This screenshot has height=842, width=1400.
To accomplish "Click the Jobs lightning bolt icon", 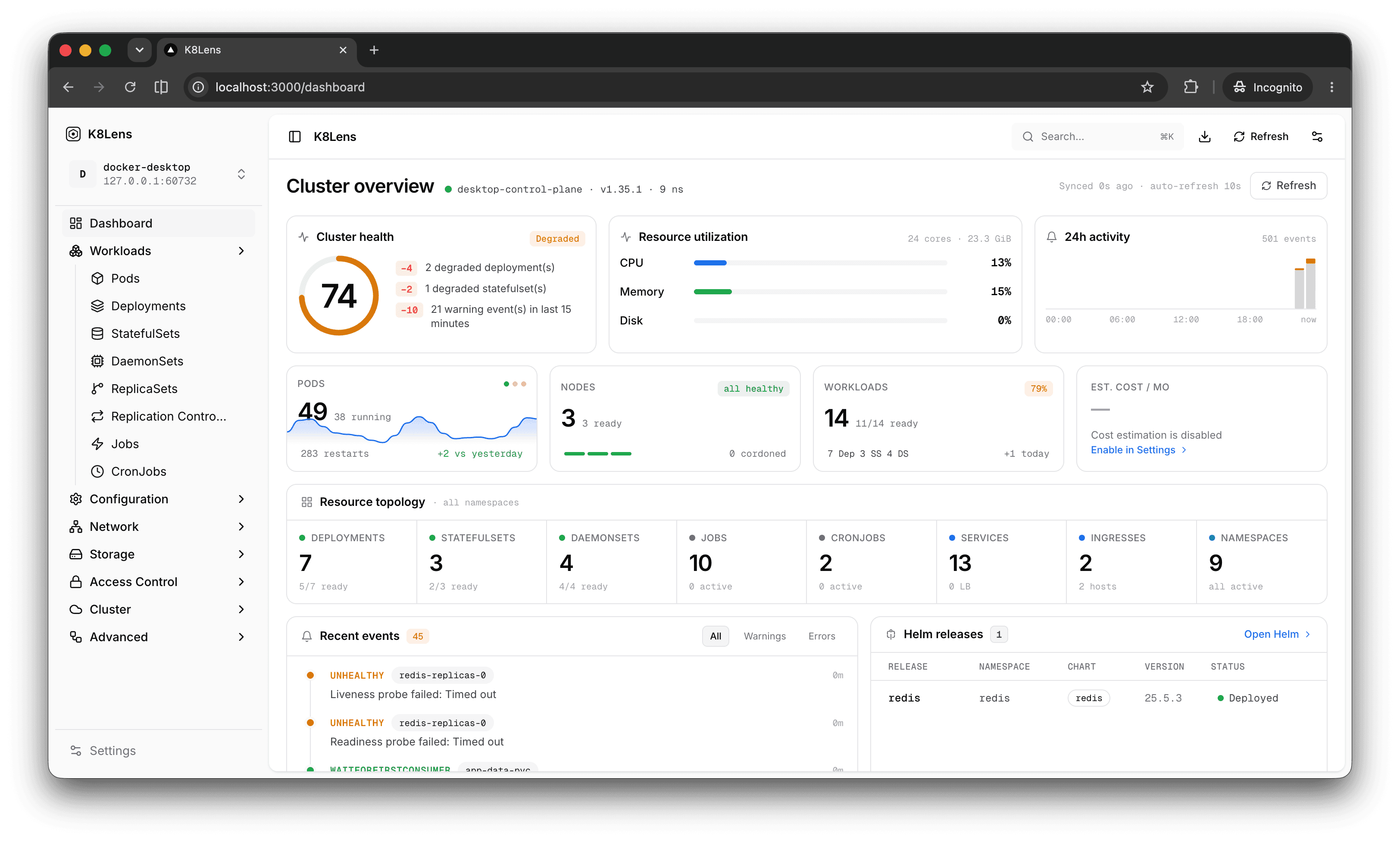I will (97, 444).
